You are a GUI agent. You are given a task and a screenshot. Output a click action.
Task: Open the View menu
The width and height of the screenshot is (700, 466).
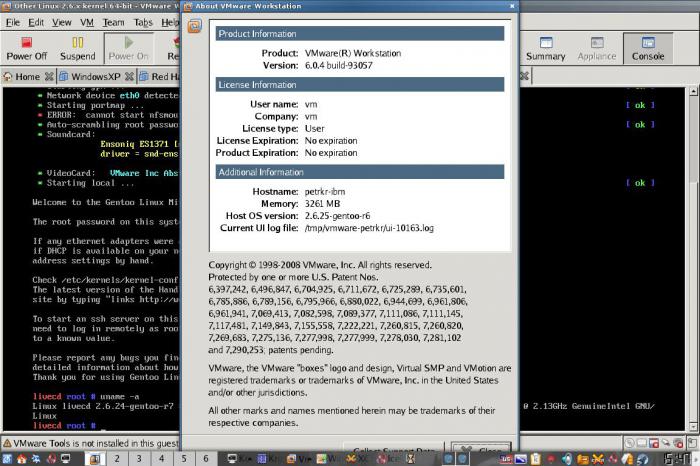click(62, 22)
